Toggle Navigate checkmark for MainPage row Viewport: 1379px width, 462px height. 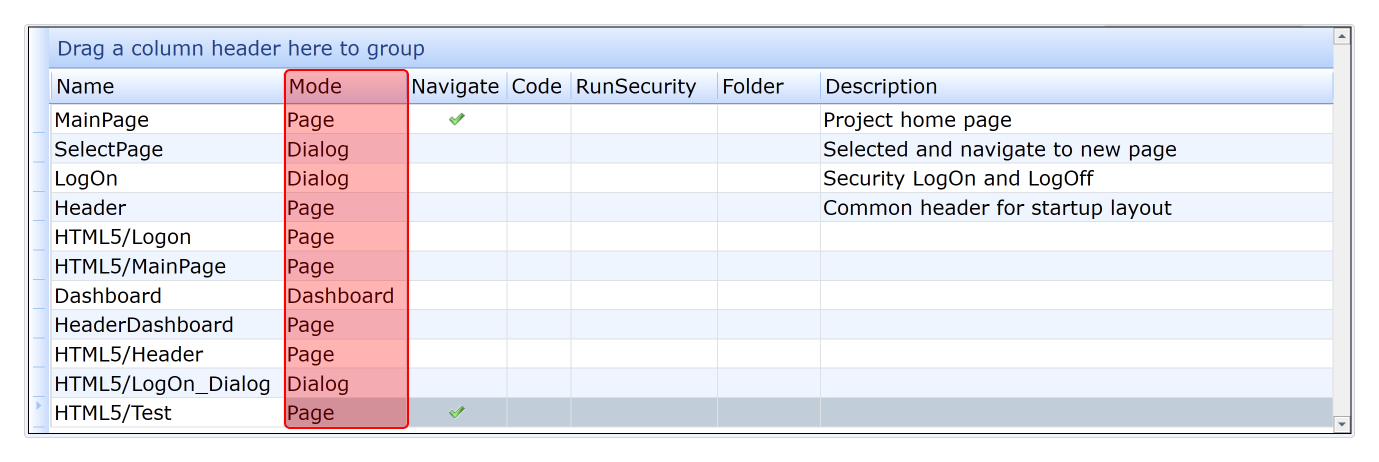tap(457, 120)
